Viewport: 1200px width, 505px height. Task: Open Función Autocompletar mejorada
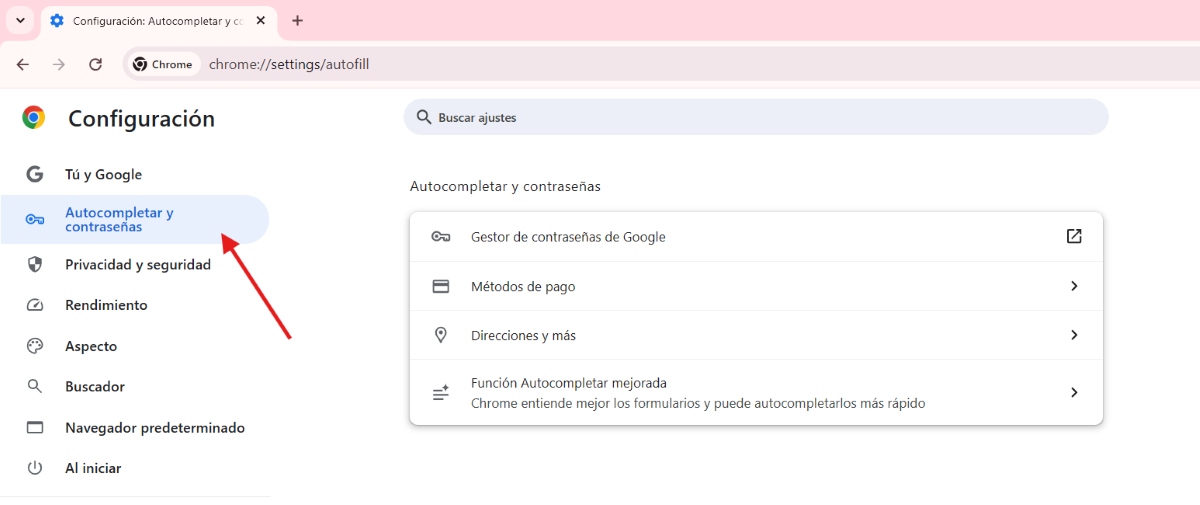pyautogui.click(x=756, y=393)
